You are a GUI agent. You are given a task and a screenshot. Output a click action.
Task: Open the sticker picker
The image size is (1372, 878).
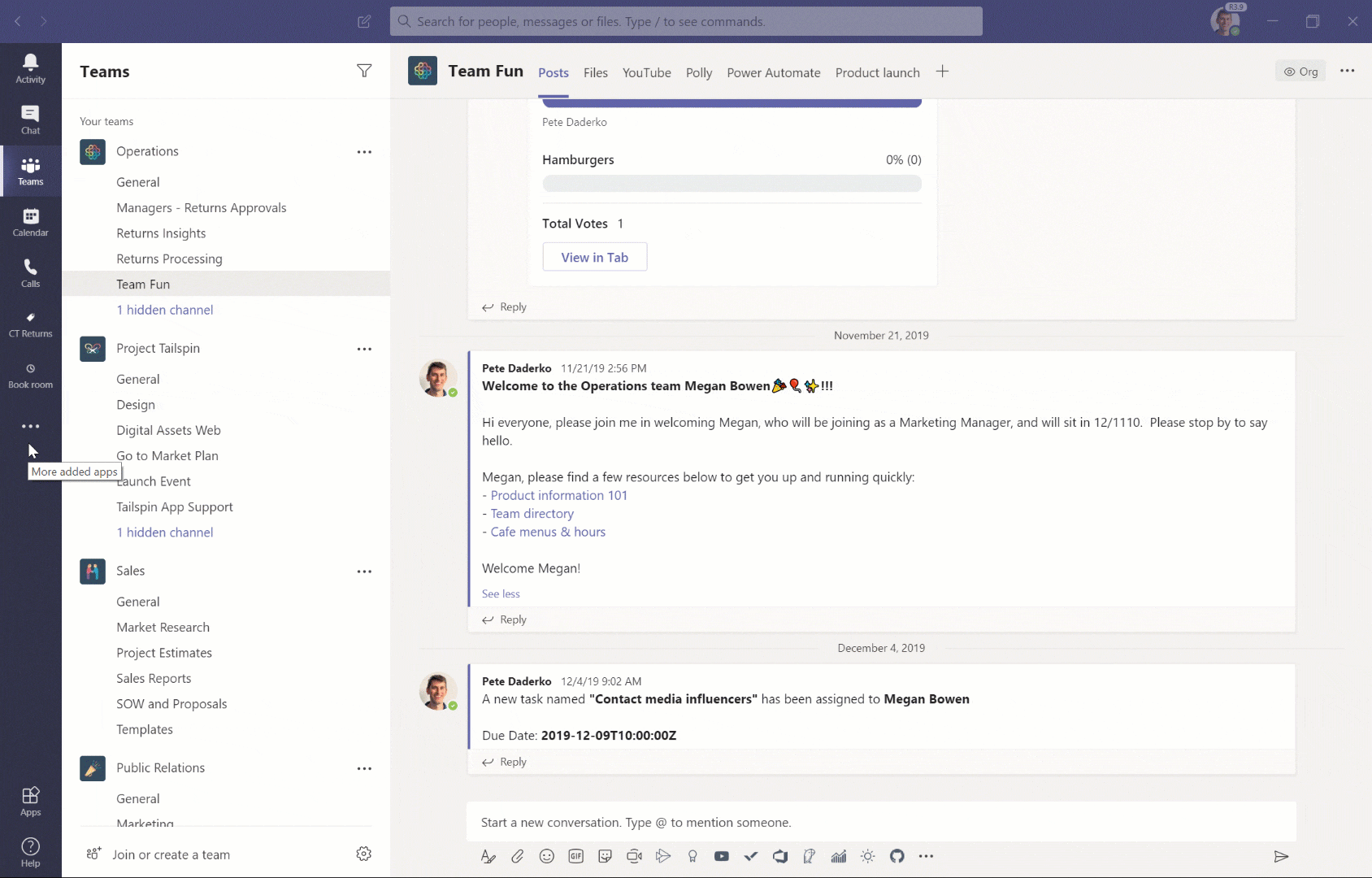[605, 856]
